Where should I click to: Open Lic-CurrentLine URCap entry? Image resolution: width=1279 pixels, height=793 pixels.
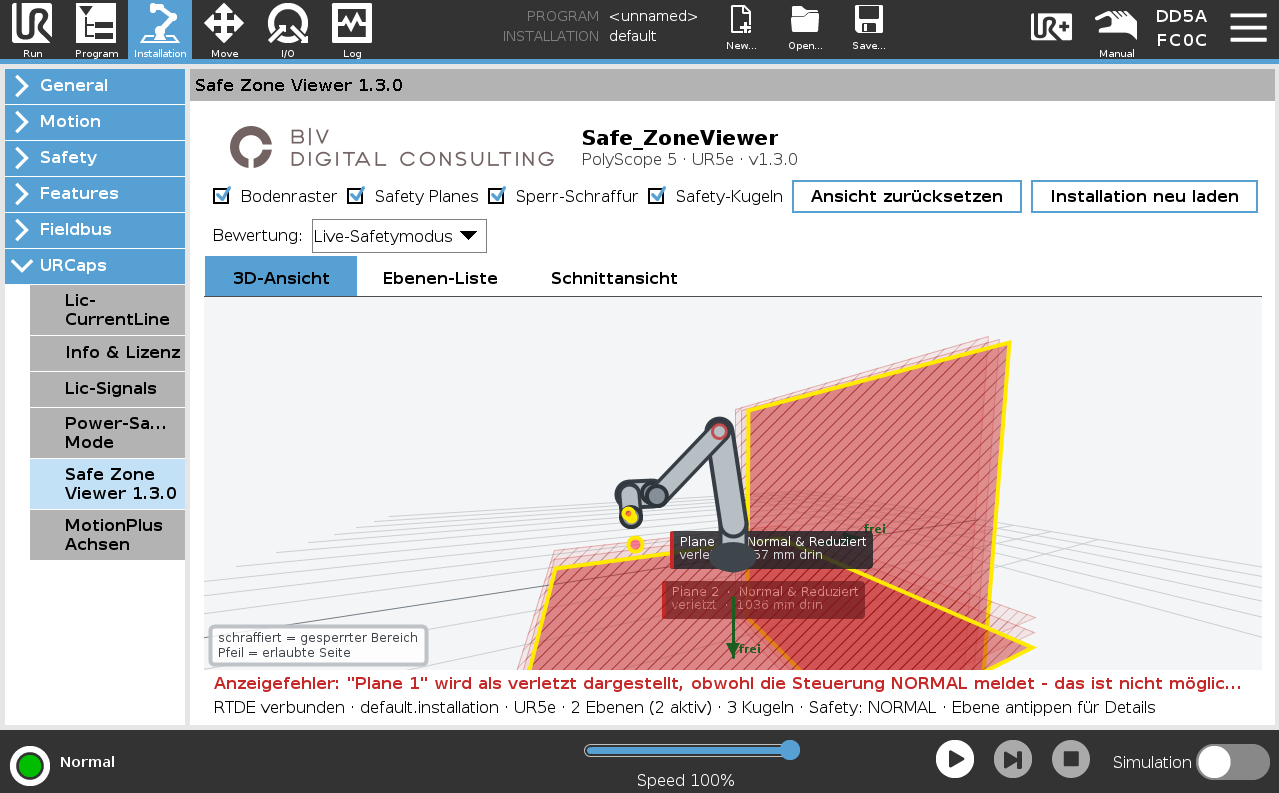coord(107,310)
